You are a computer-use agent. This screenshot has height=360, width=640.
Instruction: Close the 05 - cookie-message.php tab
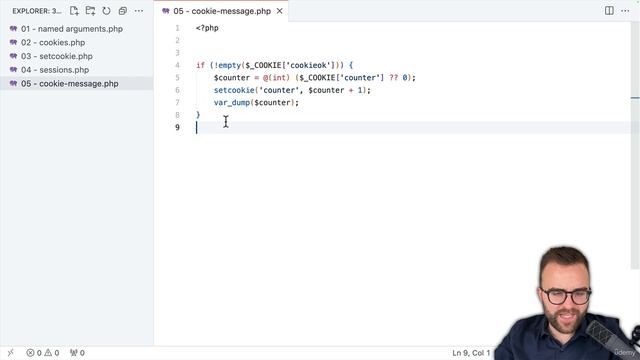pos(280,11)
